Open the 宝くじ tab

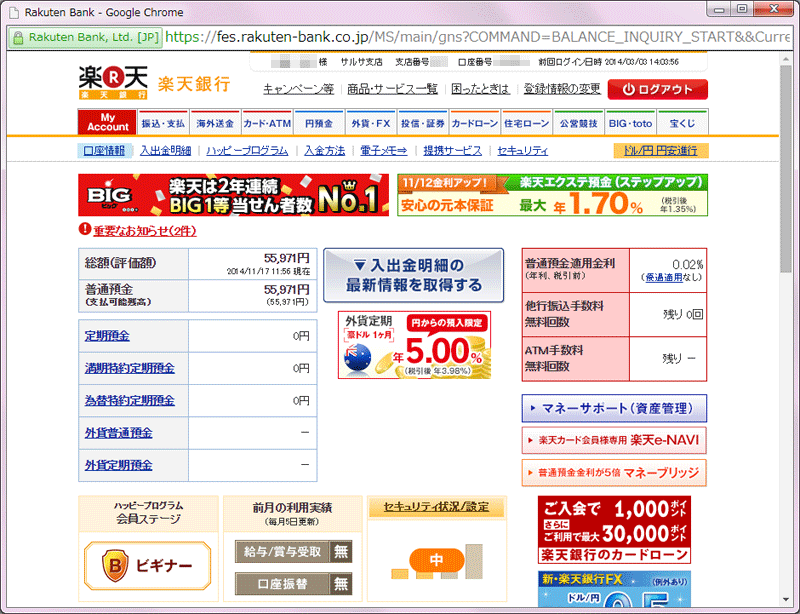(683, 123)
